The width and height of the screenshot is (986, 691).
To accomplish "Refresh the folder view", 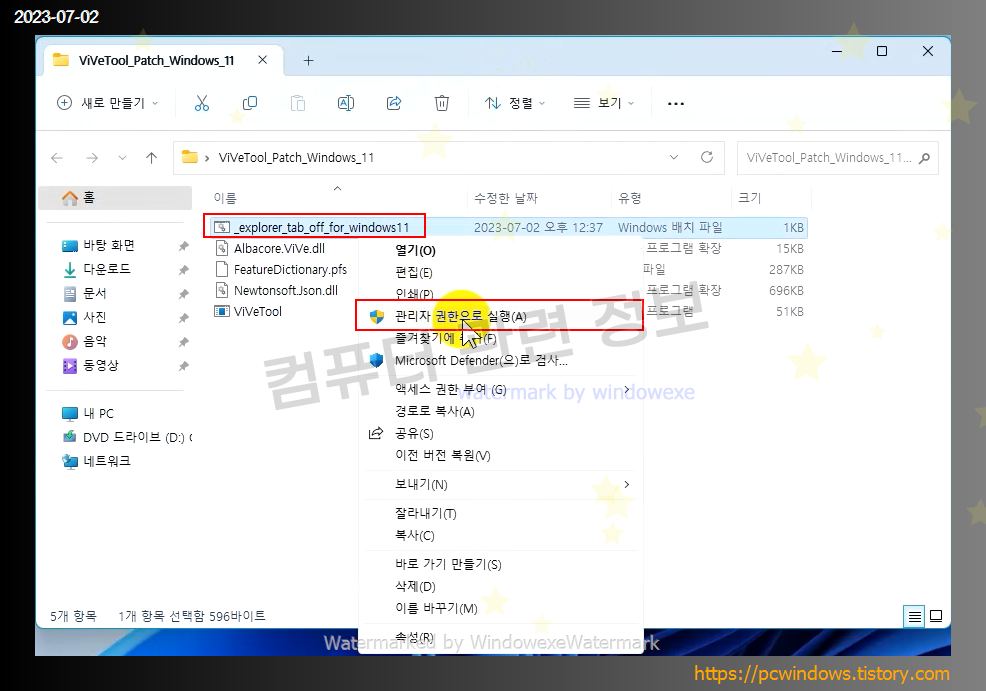I will click(707, 157).
